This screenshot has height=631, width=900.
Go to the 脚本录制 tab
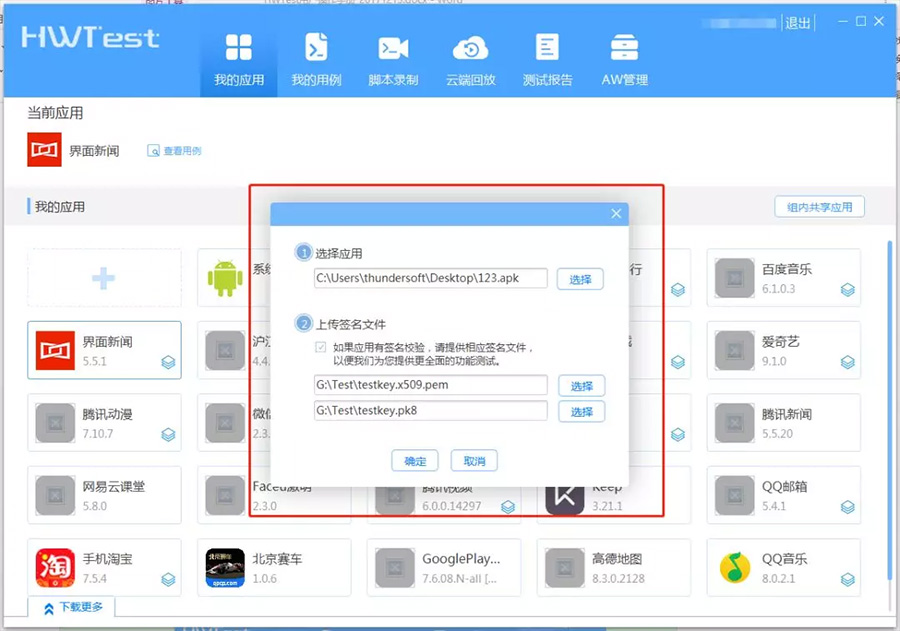click(x=393, y=60)
